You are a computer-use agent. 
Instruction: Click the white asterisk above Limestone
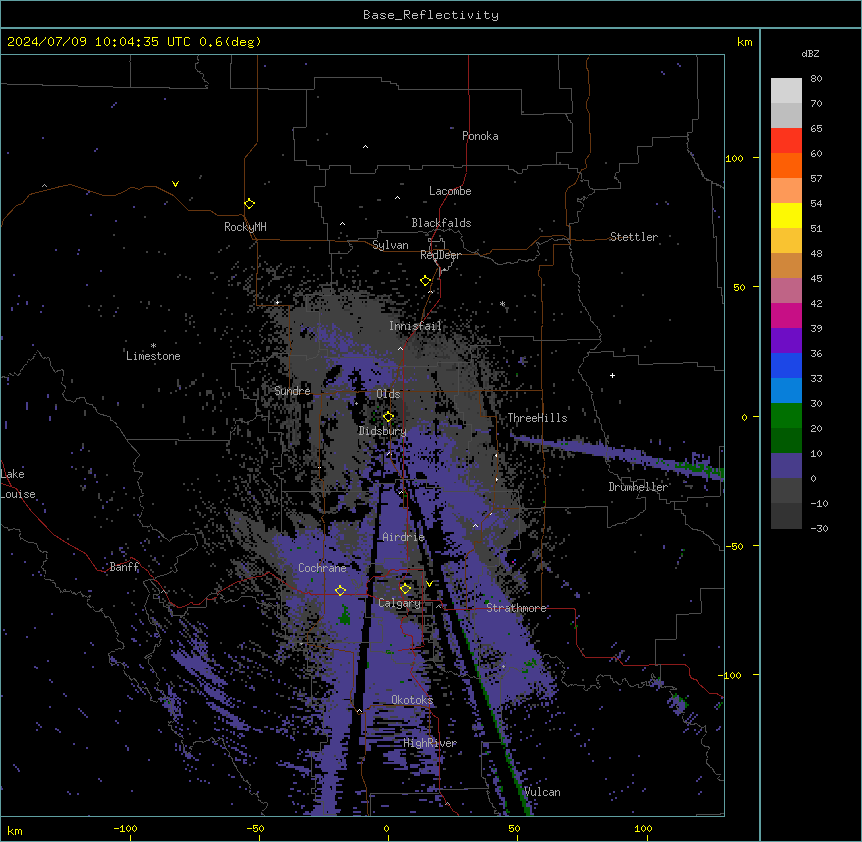(153, 346)
